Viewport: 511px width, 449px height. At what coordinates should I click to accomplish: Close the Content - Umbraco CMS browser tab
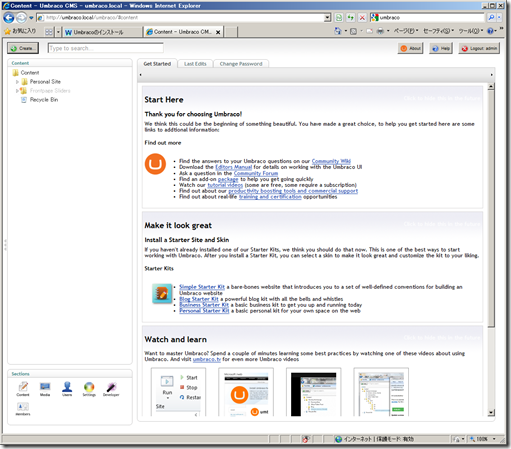(218, 32)
